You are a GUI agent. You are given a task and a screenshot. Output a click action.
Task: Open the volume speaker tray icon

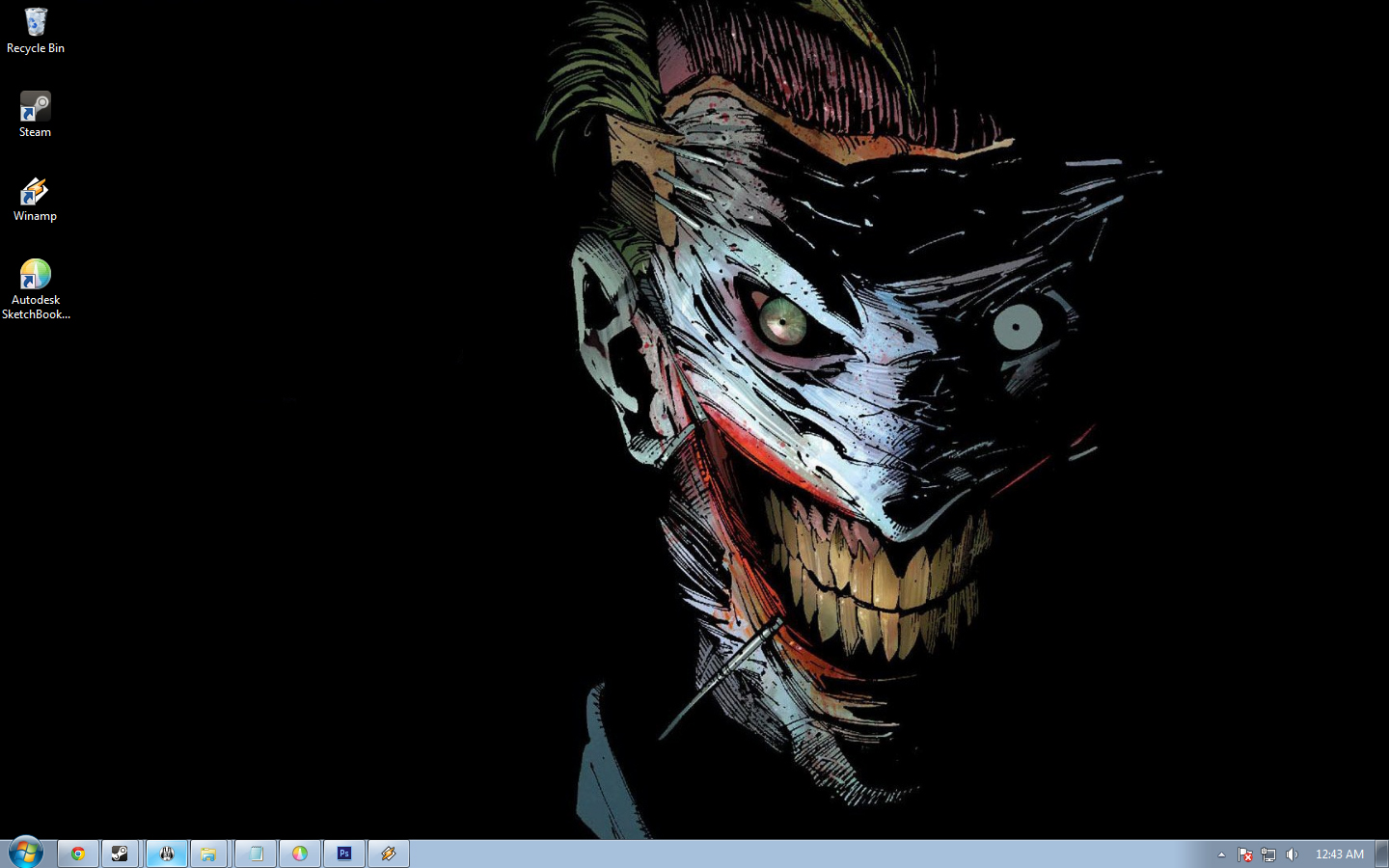pos(1293,854)
